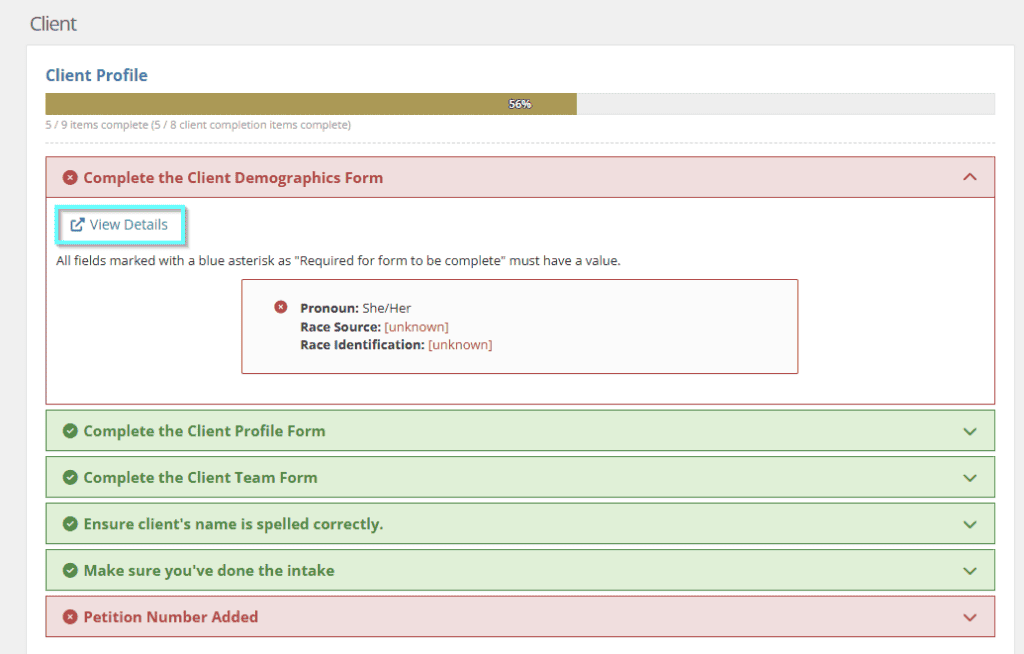Viewport: 1024px width, 654px height.
Task: Select the Make sure you've done the intake header
Action: point(520,570)
